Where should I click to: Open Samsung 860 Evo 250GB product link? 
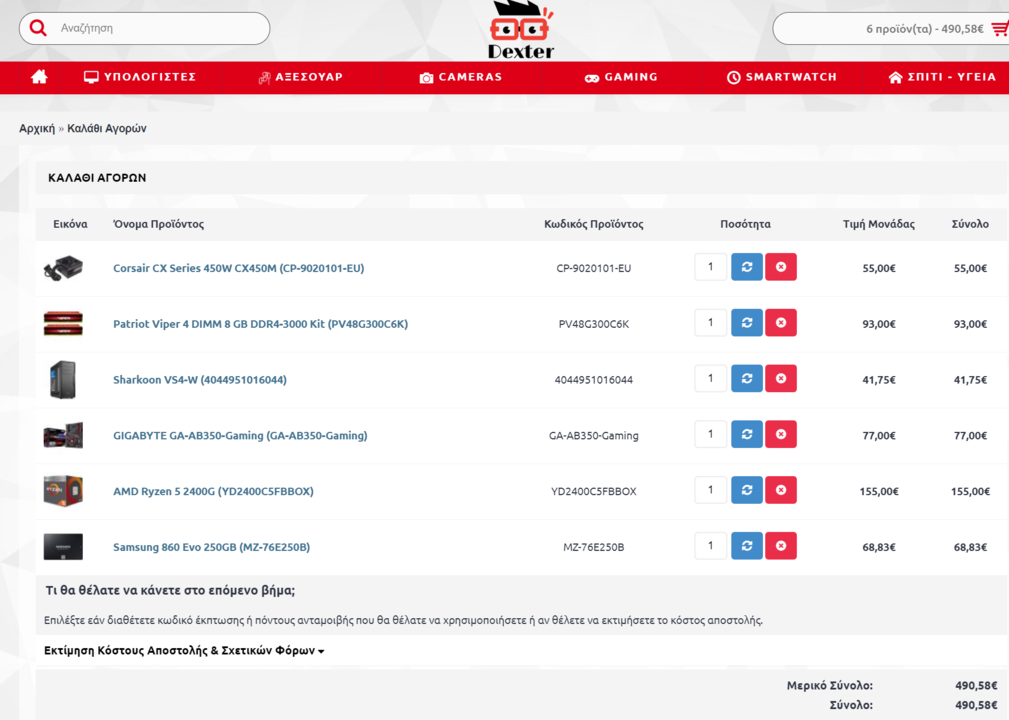tap(212, 548)
